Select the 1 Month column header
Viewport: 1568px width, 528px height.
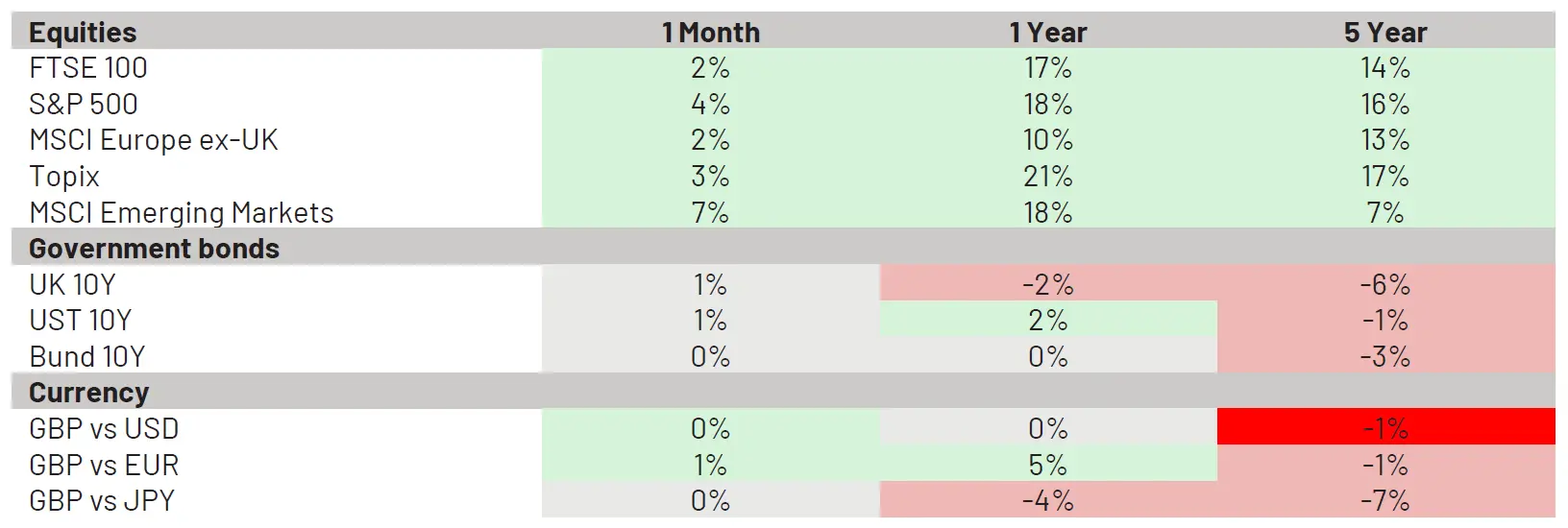710,33
